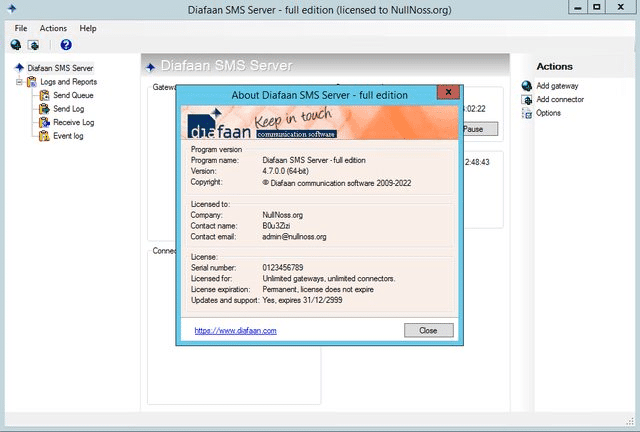Maximize the Diafaan SMS Server window

[x=596, y=7]
